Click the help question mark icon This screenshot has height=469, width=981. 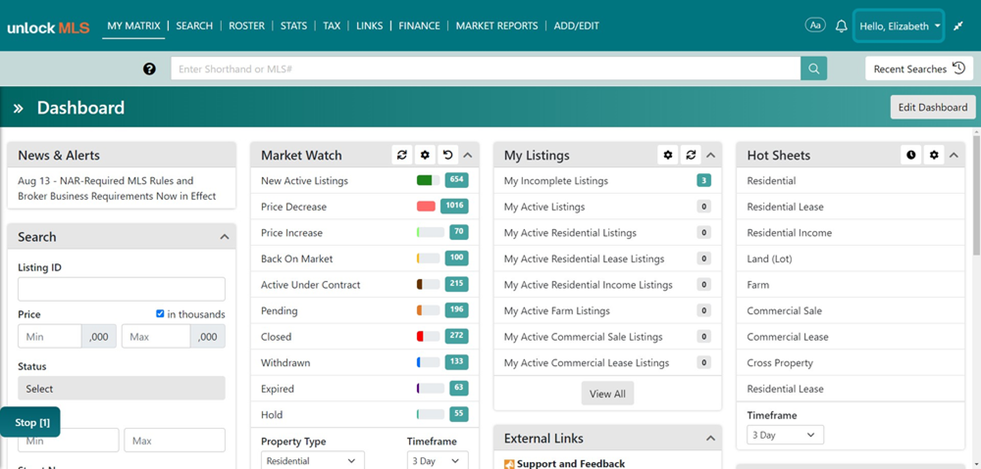149,69
